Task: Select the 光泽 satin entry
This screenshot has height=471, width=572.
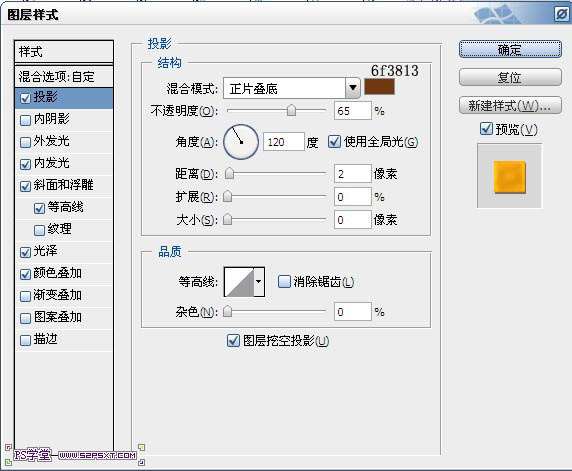Action: (x=64, y=252)
